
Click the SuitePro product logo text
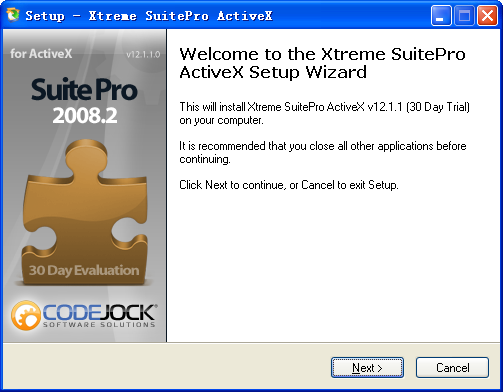pyautogui.click(x=84, y=90)
